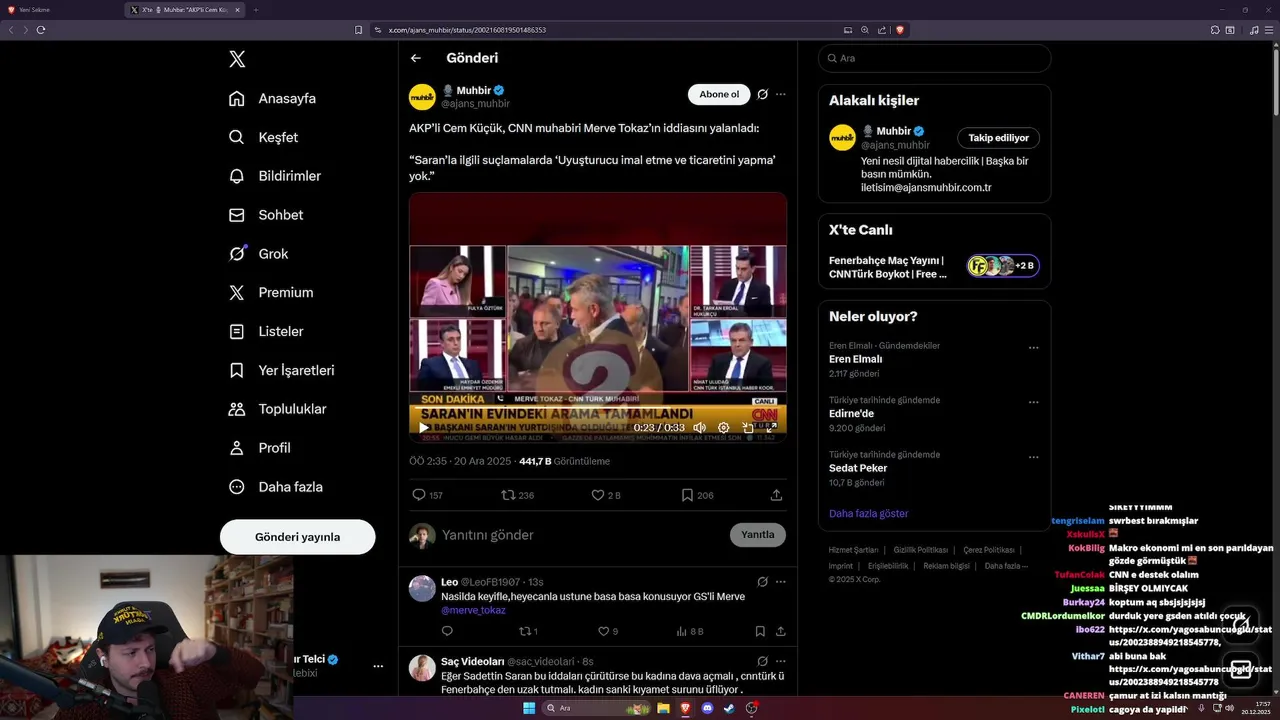Bookmark the post with 206 saves
The height and width of the screenshot is (720, 1280).
pos(697,495)
